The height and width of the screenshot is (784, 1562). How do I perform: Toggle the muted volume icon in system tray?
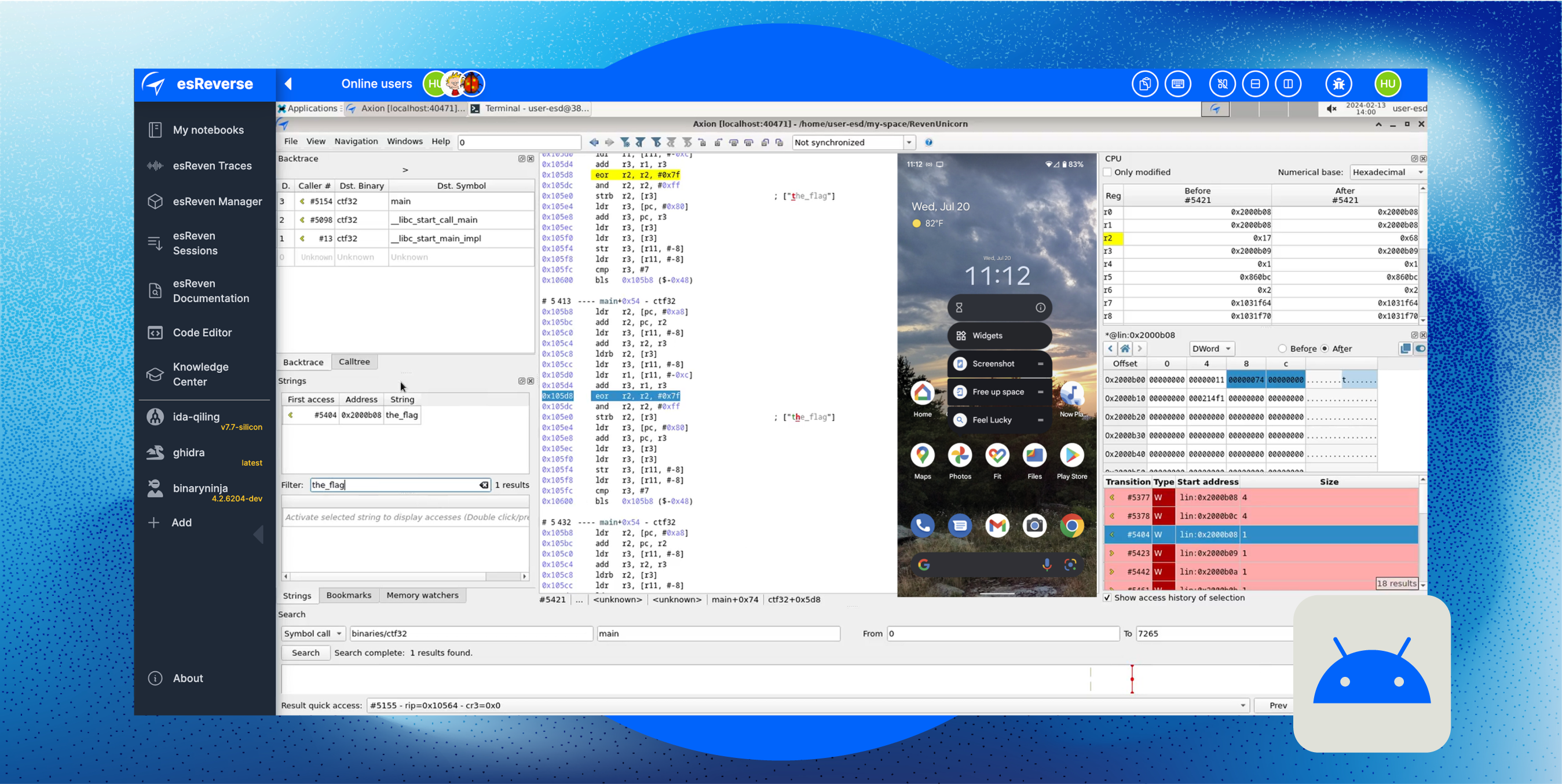coord(1331,108)
